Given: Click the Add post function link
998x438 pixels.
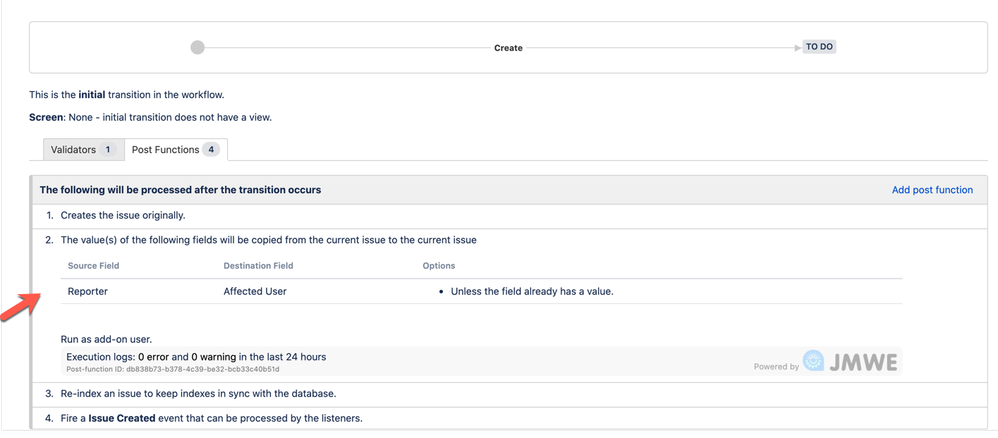Looking at the screenshot, I should click(x=932, y=190).
